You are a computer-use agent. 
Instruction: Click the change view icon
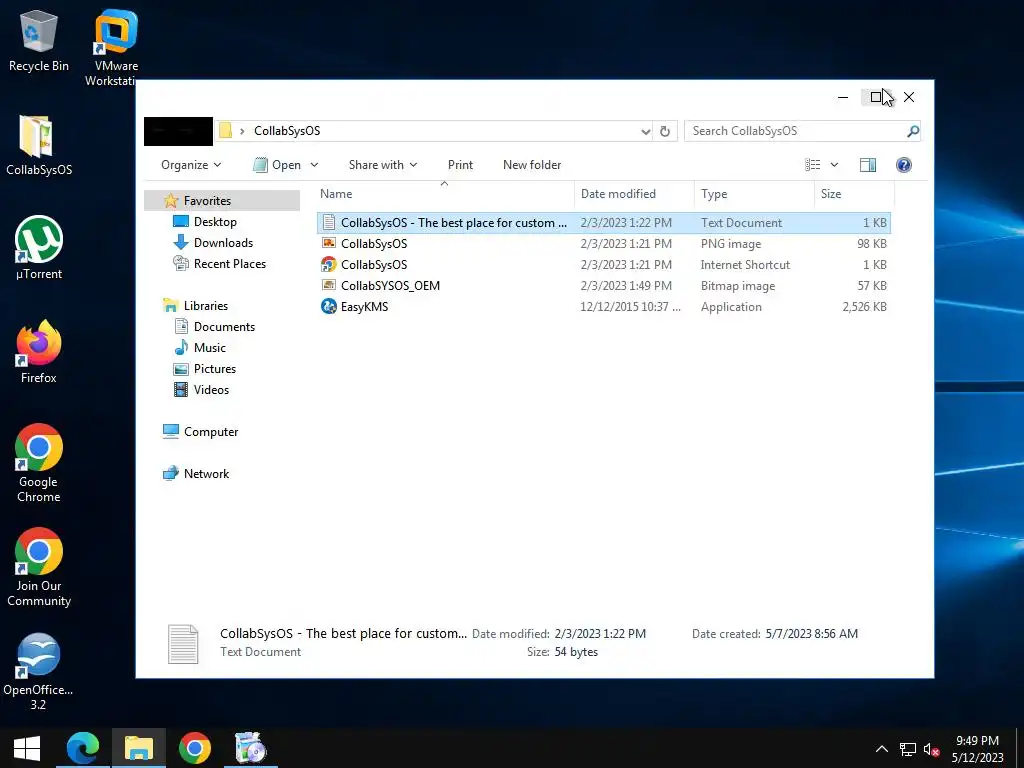tap(812, 165)
